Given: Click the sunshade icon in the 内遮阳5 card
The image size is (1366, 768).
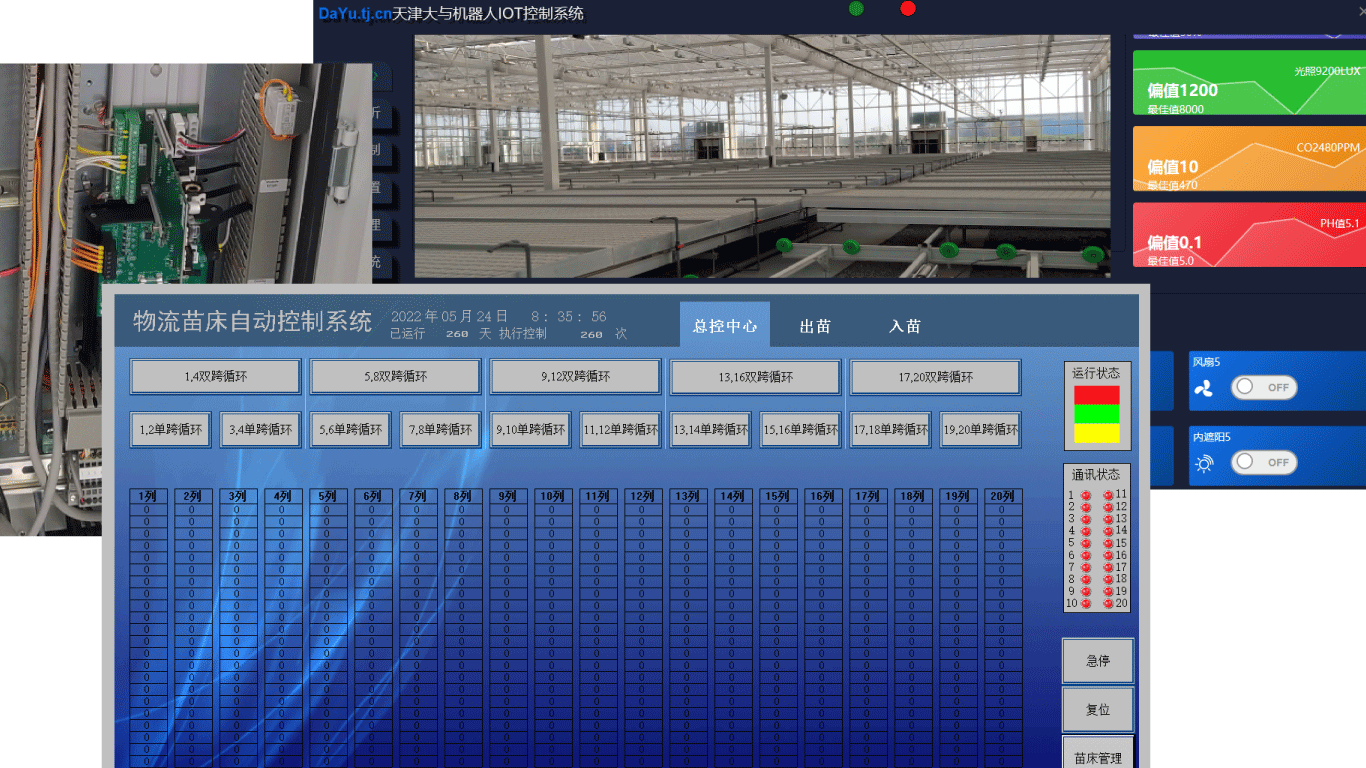Looking at the screenshot, I should click(x=1203, y=463).
